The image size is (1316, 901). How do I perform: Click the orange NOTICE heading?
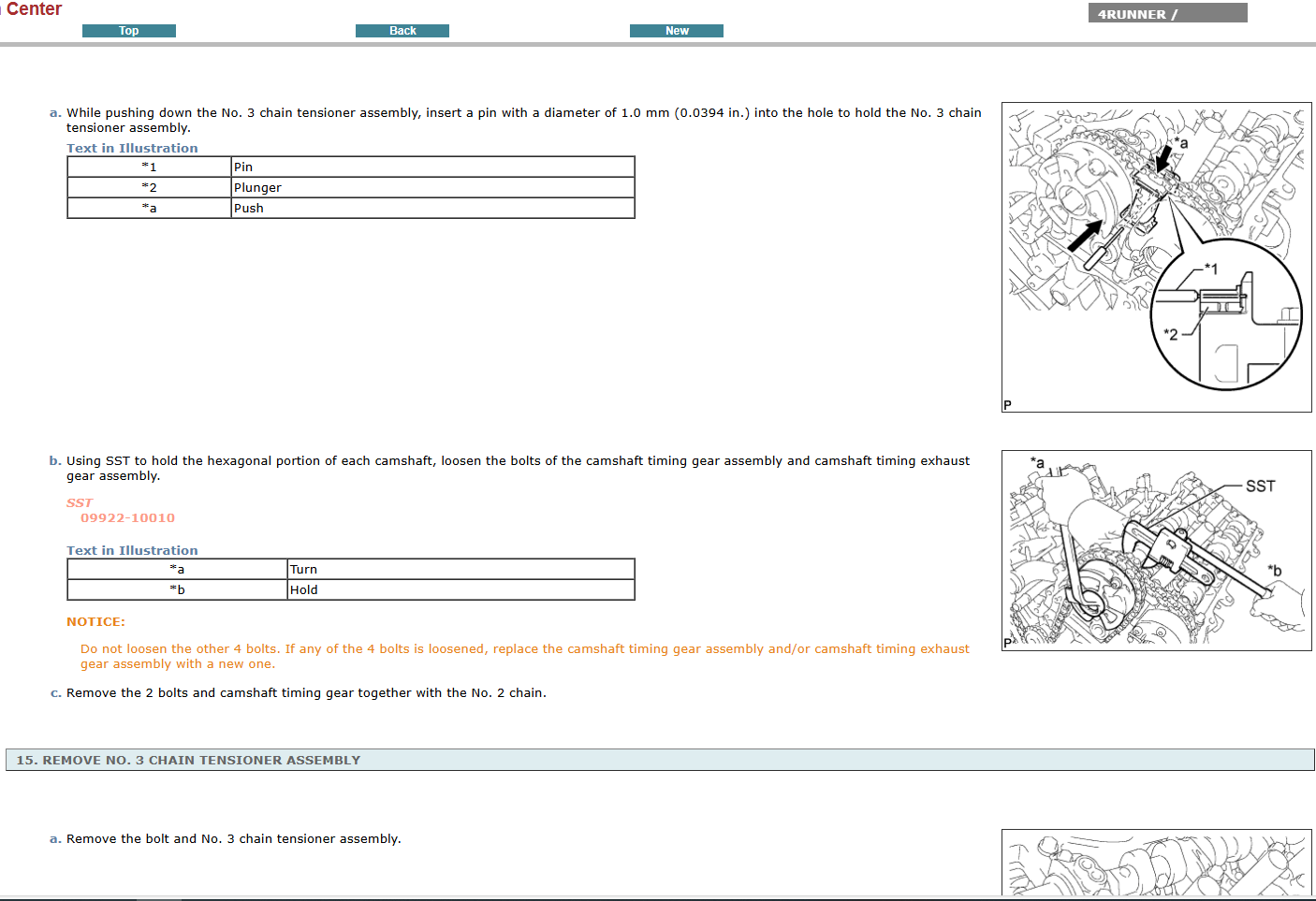[95, 622]
